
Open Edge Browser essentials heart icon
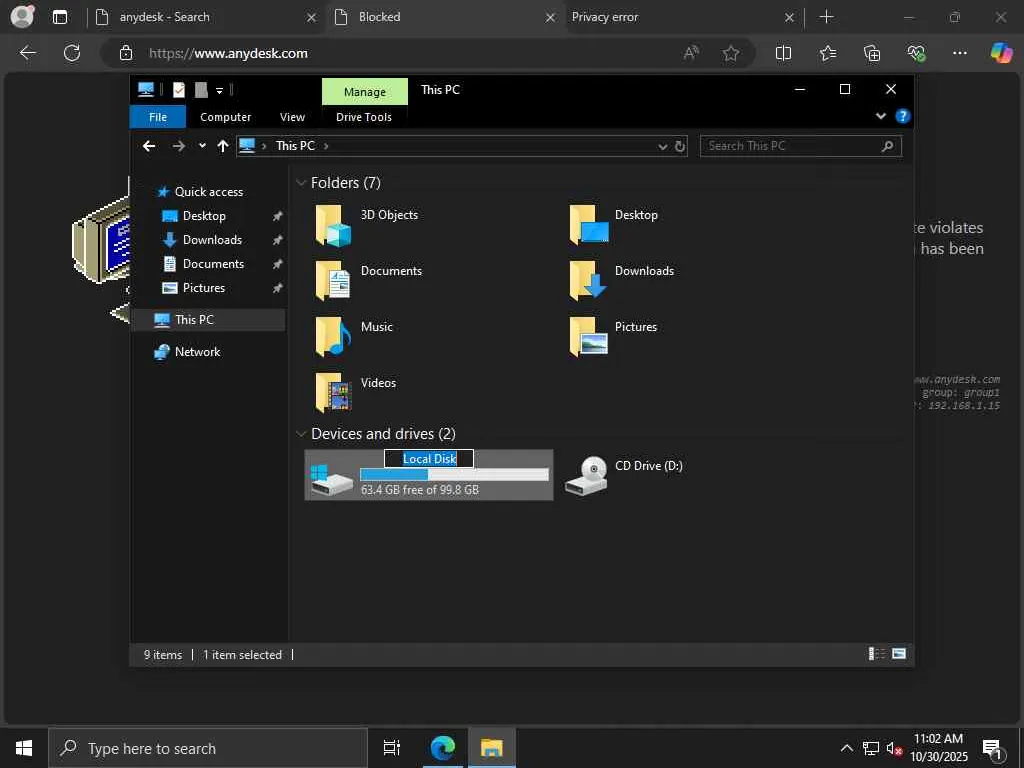pos(916,54)
